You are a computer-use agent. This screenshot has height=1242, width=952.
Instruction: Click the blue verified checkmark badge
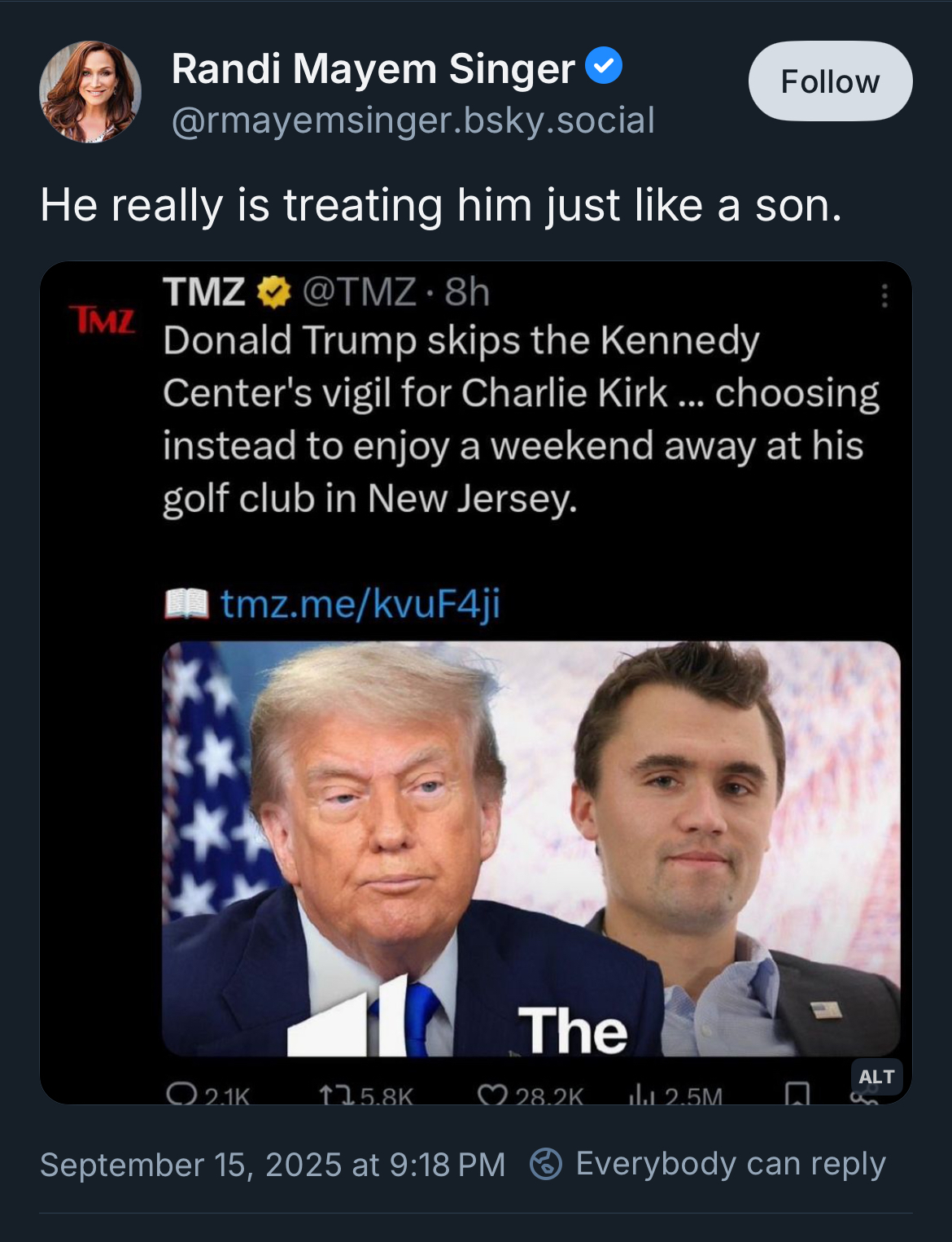pos(604,66)
